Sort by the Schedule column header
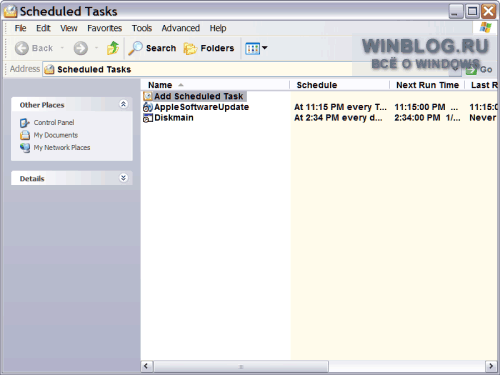Image resolution: width=500 pixels, height=375 pixels. tap(339, 85)
